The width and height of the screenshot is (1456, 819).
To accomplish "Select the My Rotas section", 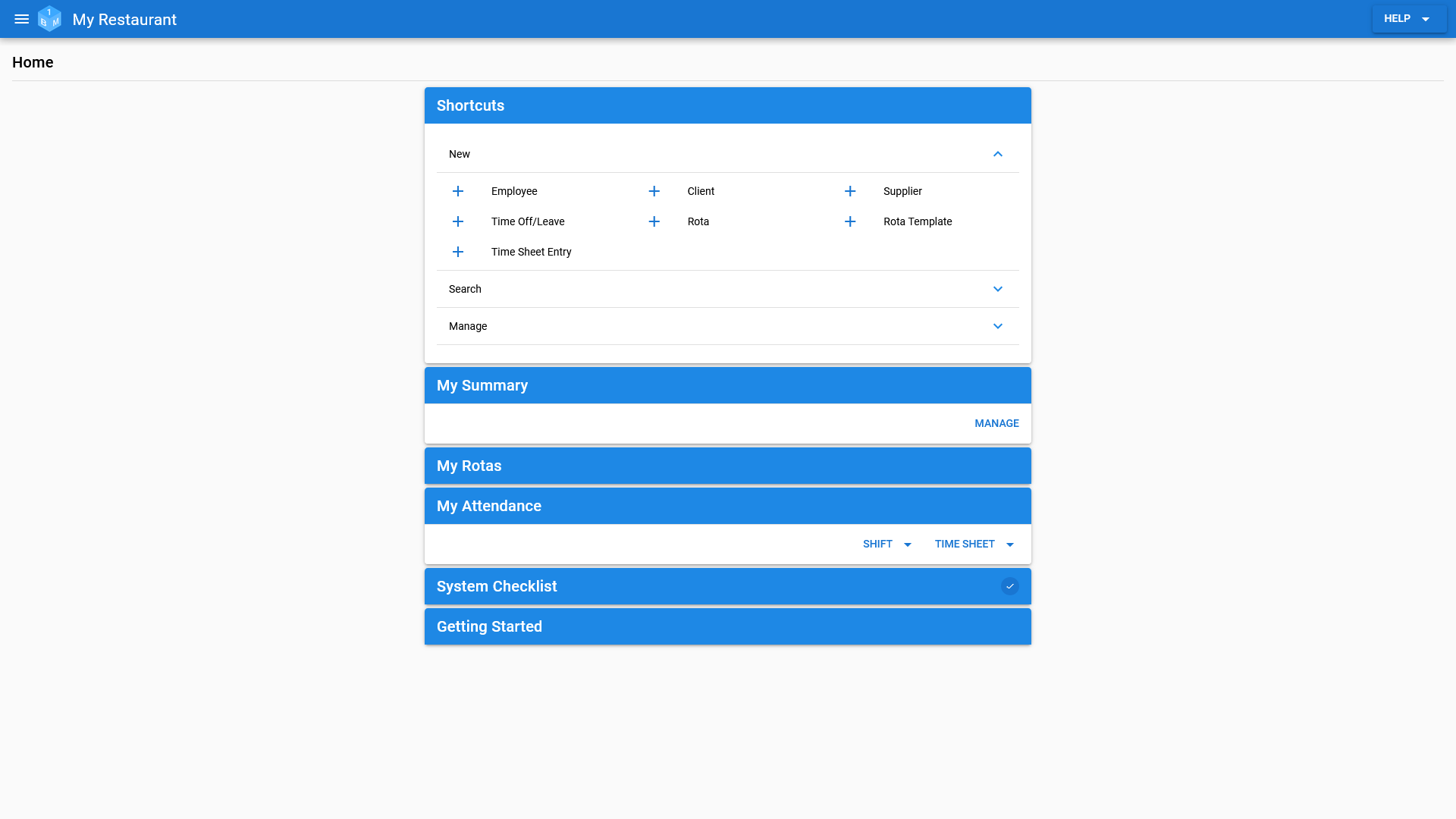I will (x=728, y=465).
